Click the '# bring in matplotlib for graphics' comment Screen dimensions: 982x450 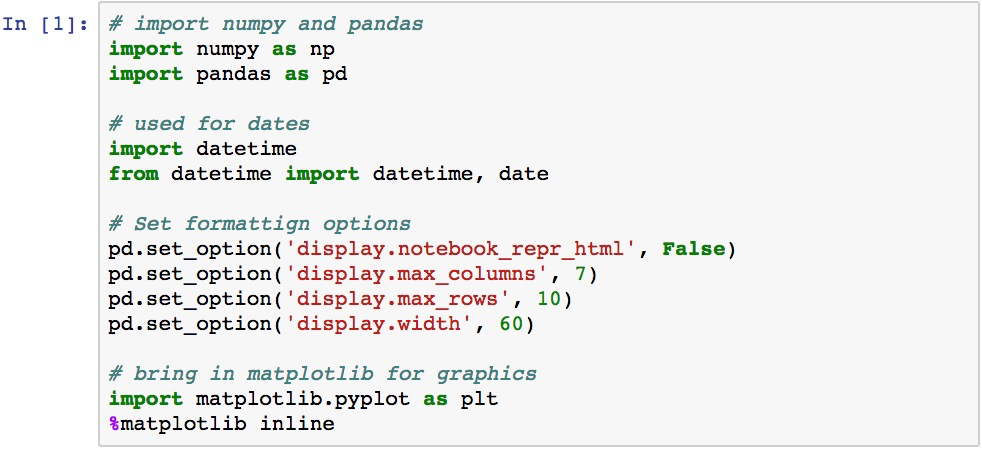(x=323, y=374)
